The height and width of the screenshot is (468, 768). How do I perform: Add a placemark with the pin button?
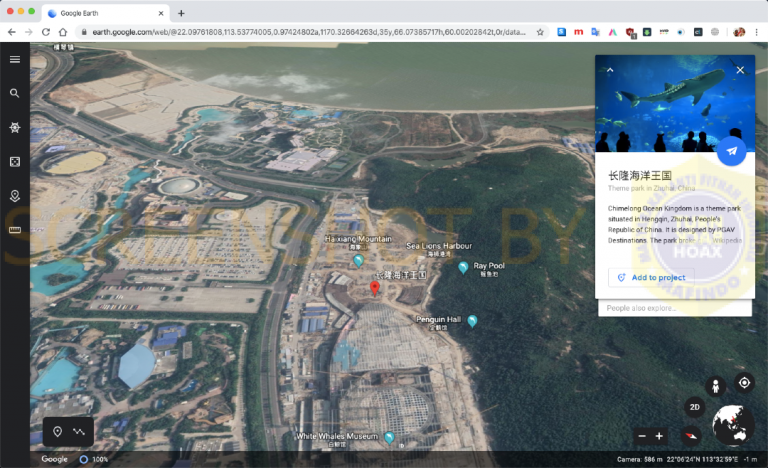(x=57, y=431)
